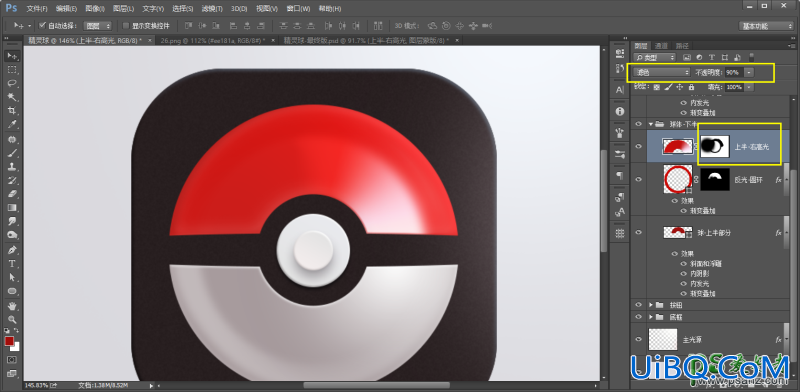Select the Eyedropper tool

(12, 124)
